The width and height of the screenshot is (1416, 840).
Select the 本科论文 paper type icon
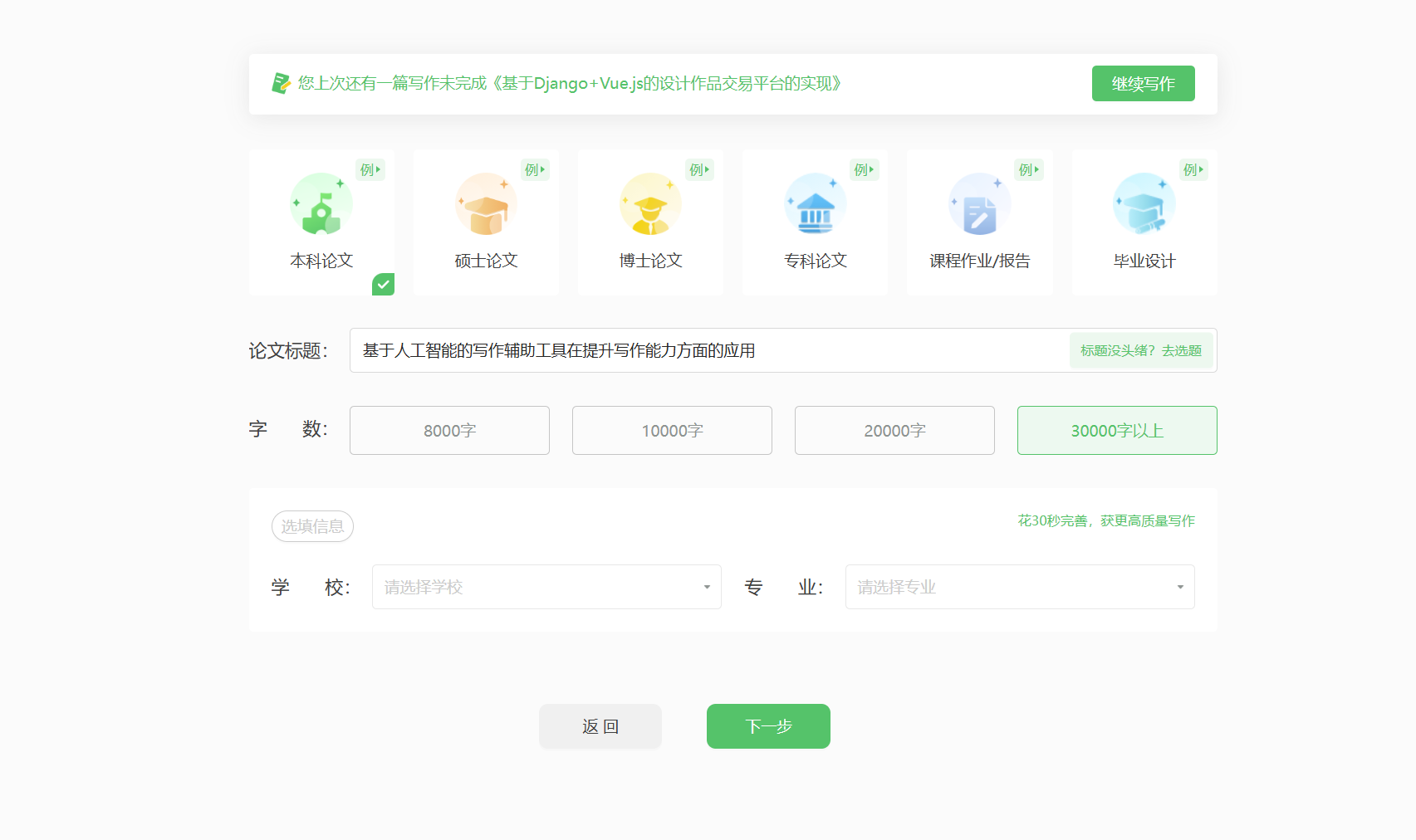321,204
